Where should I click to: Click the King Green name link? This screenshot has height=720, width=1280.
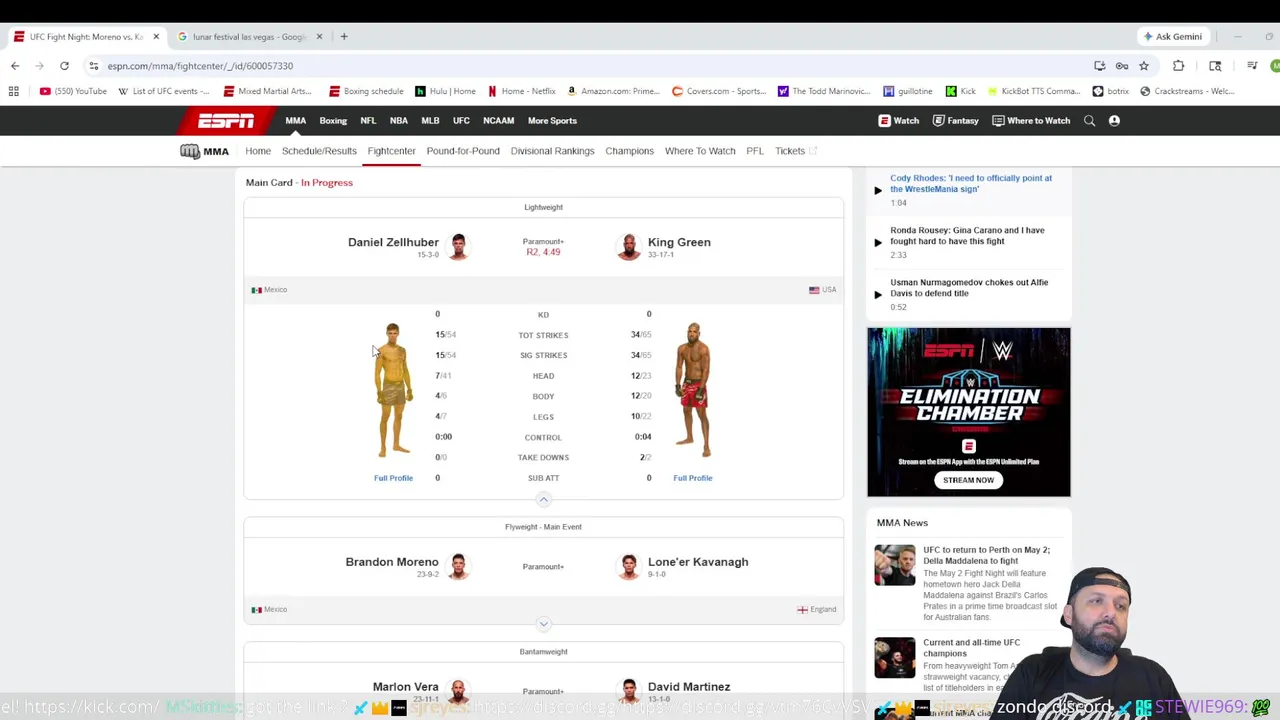point(679,242)
